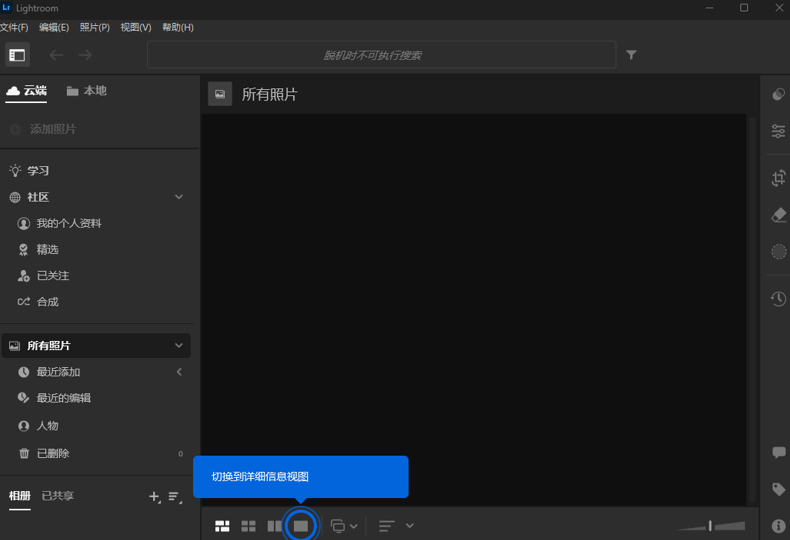
Task: Open the versions history icon
Action: coord(778,299)
